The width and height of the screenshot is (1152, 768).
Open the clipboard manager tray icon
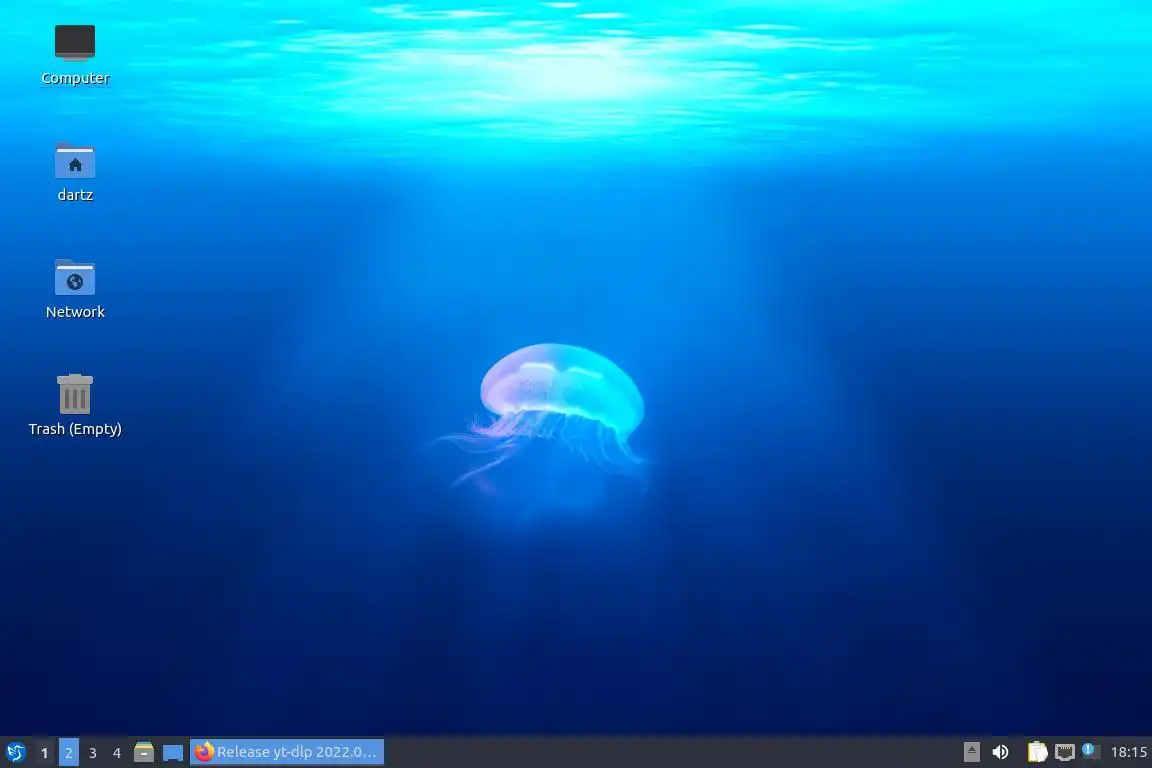(x=1037, y=752)
